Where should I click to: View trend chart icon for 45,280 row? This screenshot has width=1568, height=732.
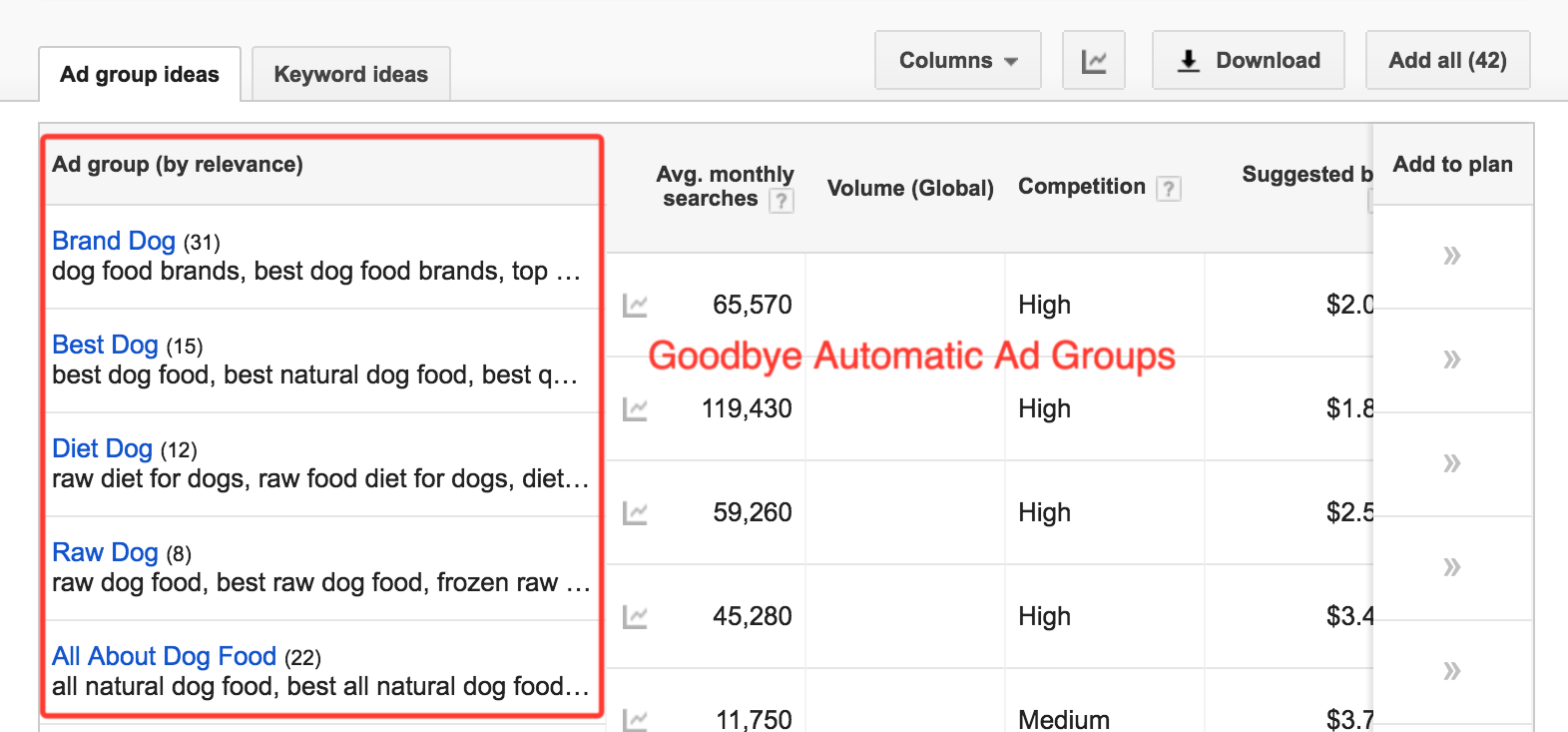[x=635, y=617]
